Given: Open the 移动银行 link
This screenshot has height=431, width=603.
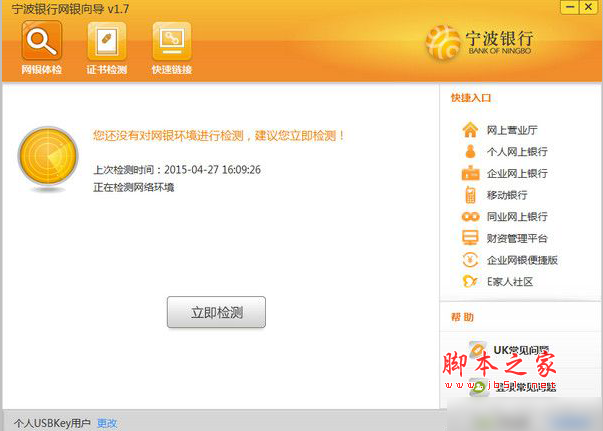Looking at the screenshot, I should tap(507, 195).
